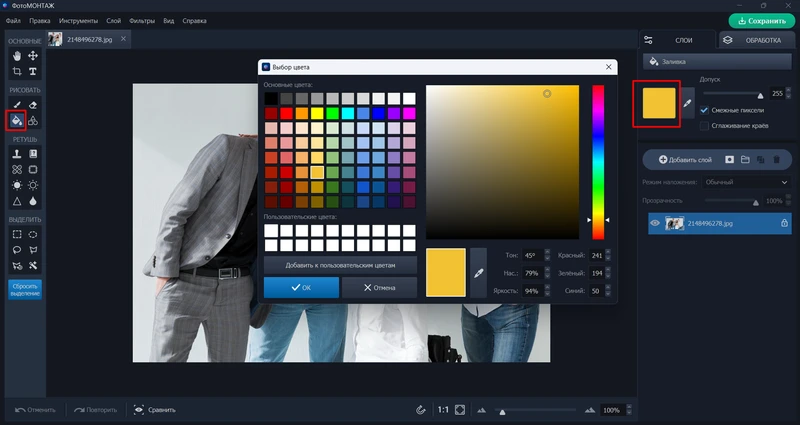Image resolution: width=800 pixels, height=425 pixels.
Task: Toggle the Смежные пиксели checkbox
Action: (x=704, y=110)
